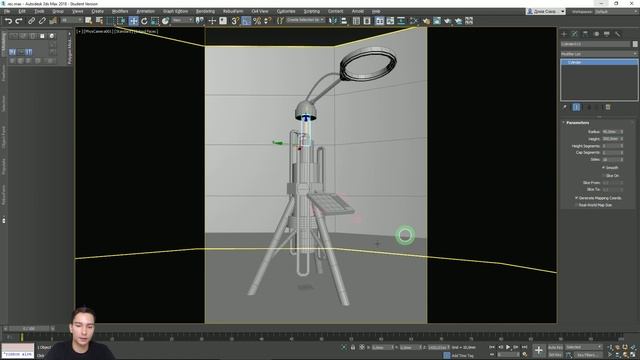Expand the Modifier List dropdown
The width and height of the screenshot is (640, 360).
599,54
